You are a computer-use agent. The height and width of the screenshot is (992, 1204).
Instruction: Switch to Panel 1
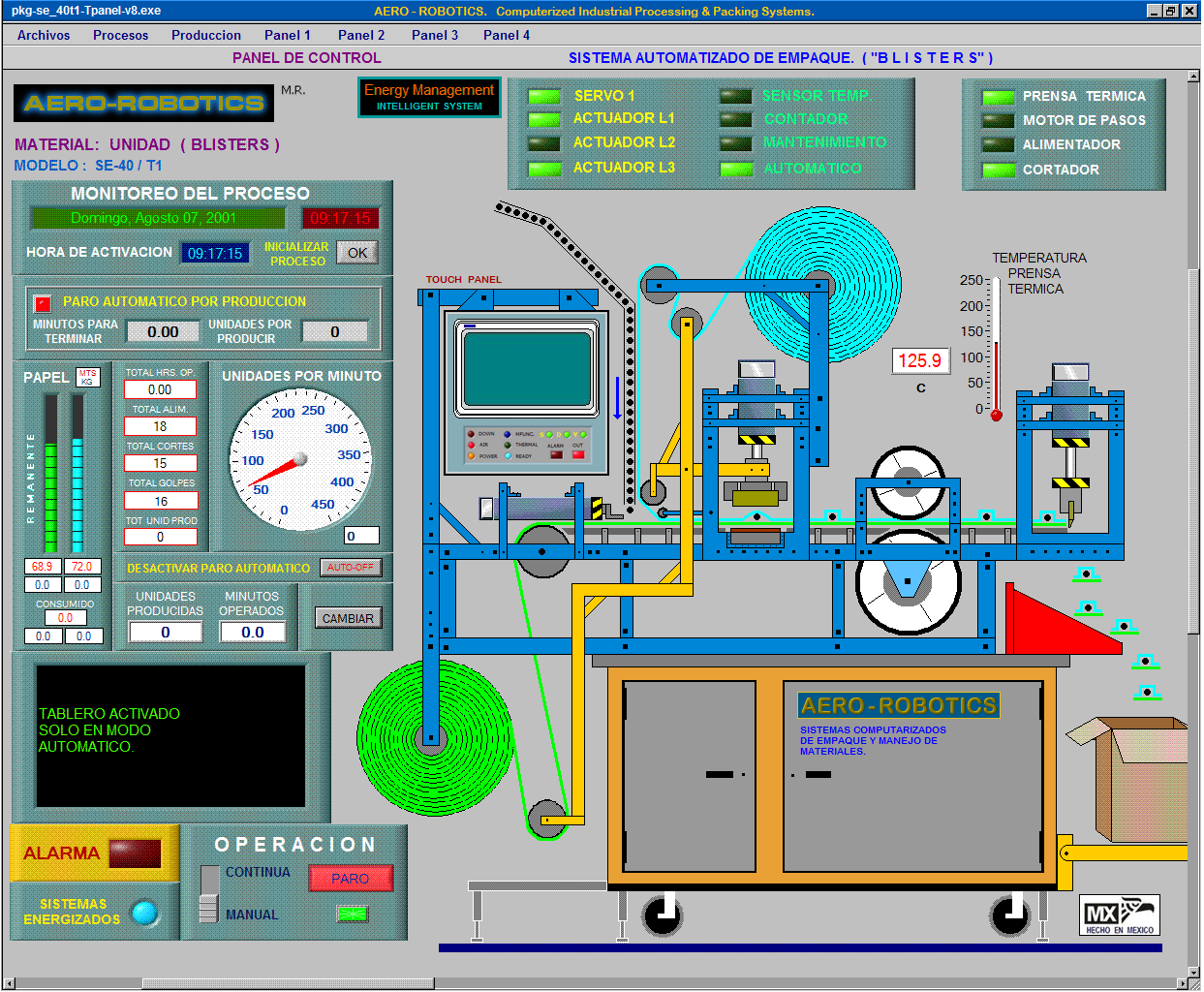click(288, 35)
